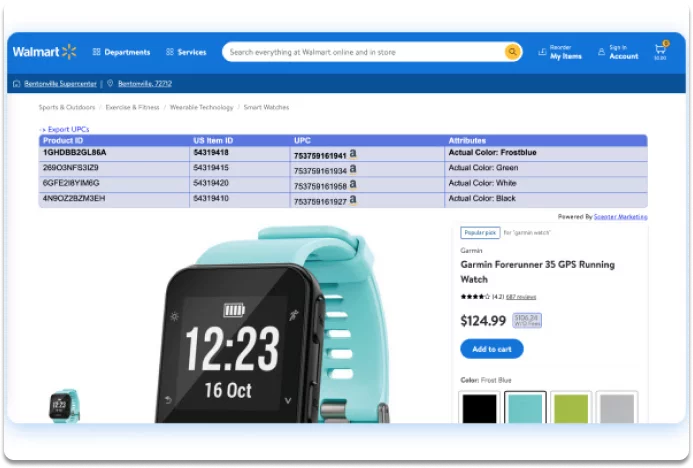Screen dimensions: 693x468
Task: Select the black color swatch
Action: 479,407
